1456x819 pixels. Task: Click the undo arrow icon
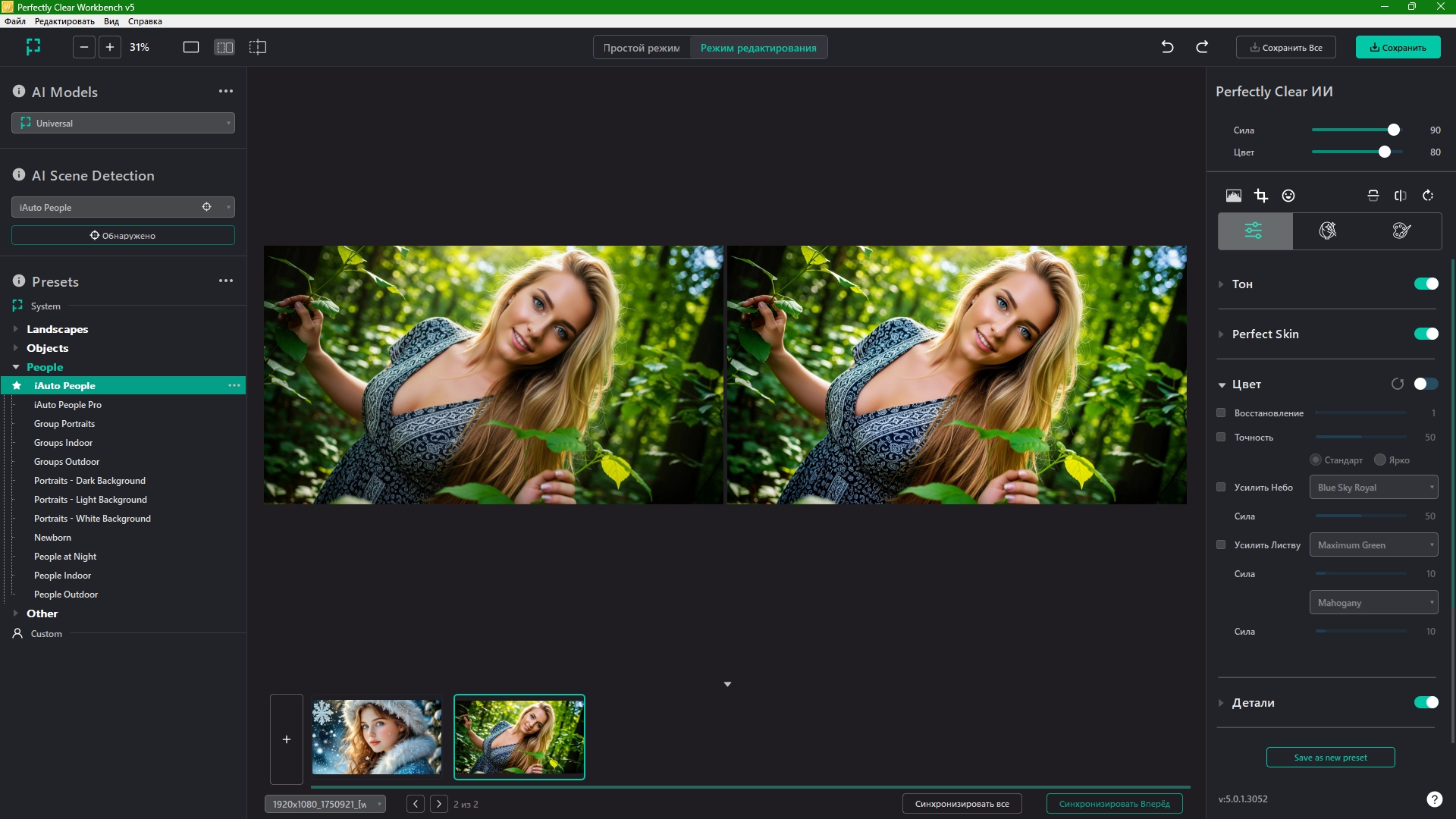tap(1167, 47)
